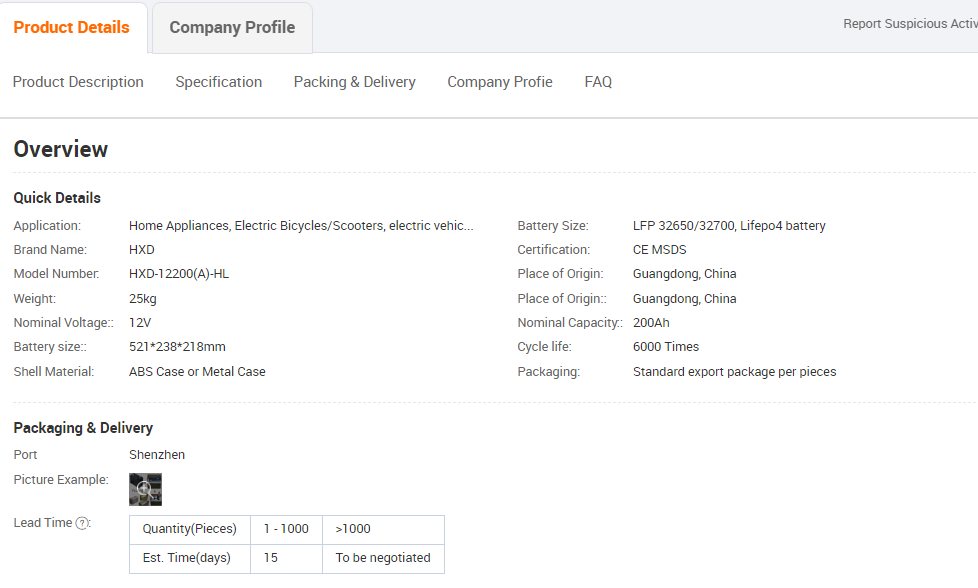Click the truncated Application value text
Screen dimensions: 978x588
[301, 226]
